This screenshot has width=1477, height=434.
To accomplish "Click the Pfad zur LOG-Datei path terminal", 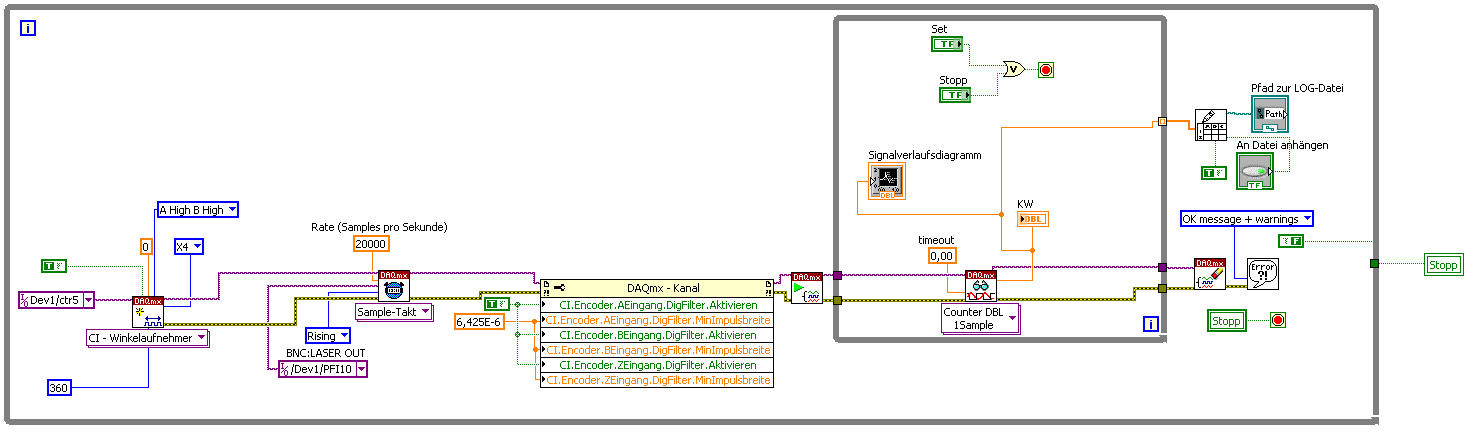I will tap(1270, 115).
